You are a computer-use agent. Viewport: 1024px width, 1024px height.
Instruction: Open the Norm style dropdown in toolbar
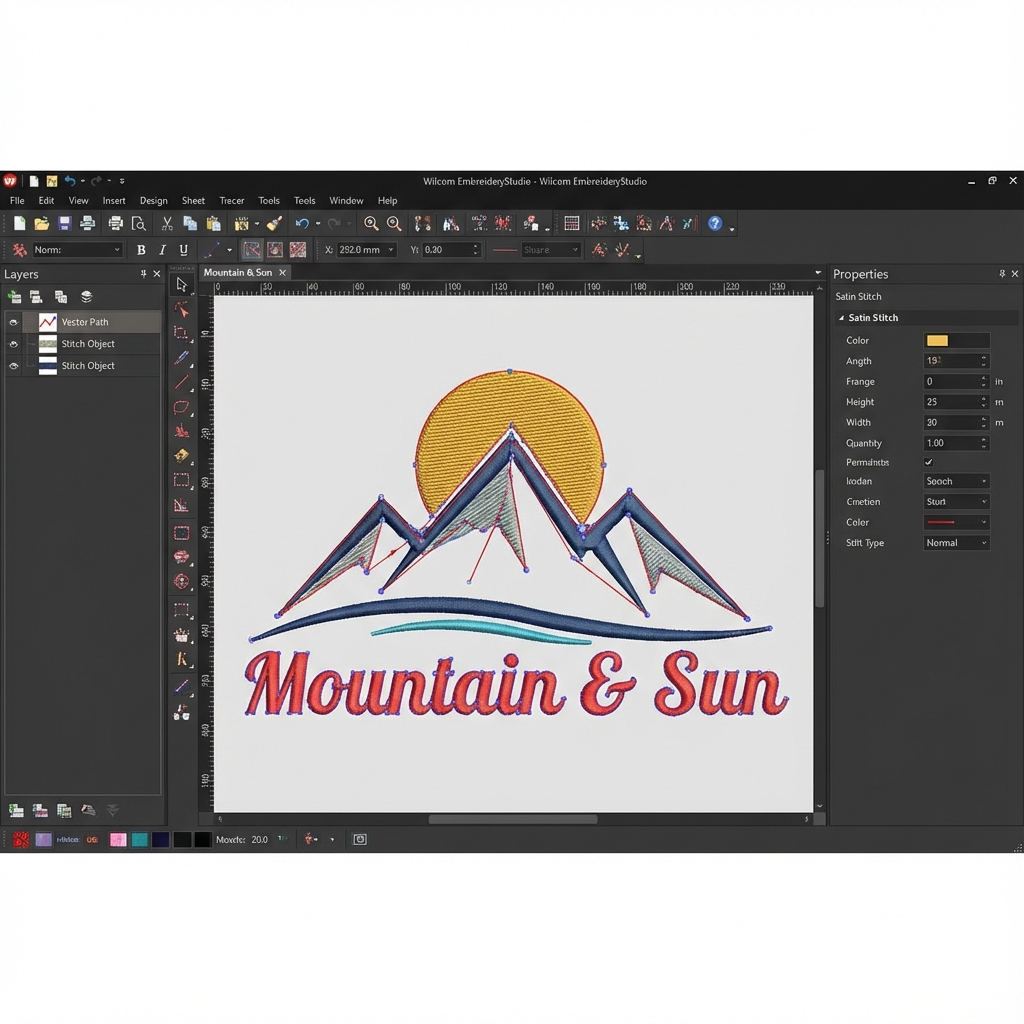click(77, 250)
